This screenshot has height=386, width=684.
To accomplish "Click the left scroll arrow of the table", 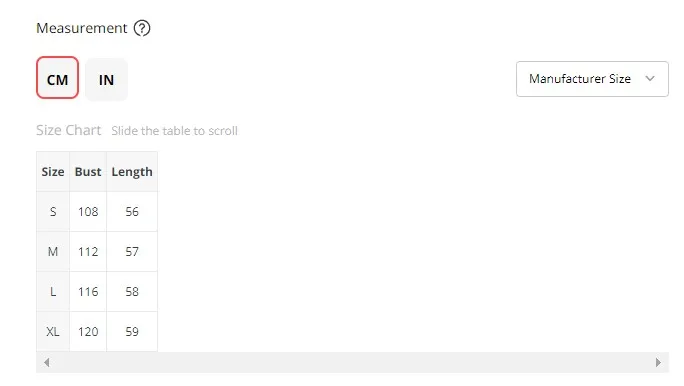I will (x=47, y=362).
